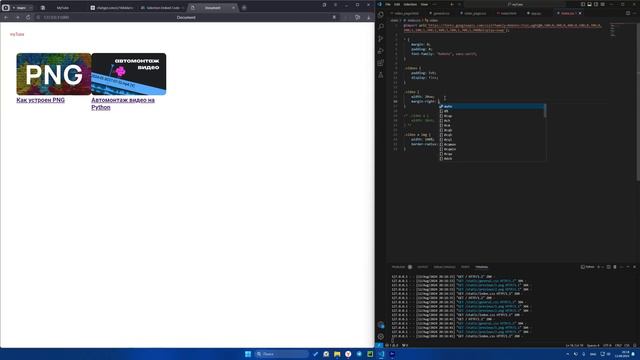Switch to the base.html editor tab
The image size is (640, 360).
click(x=507, y=13)
